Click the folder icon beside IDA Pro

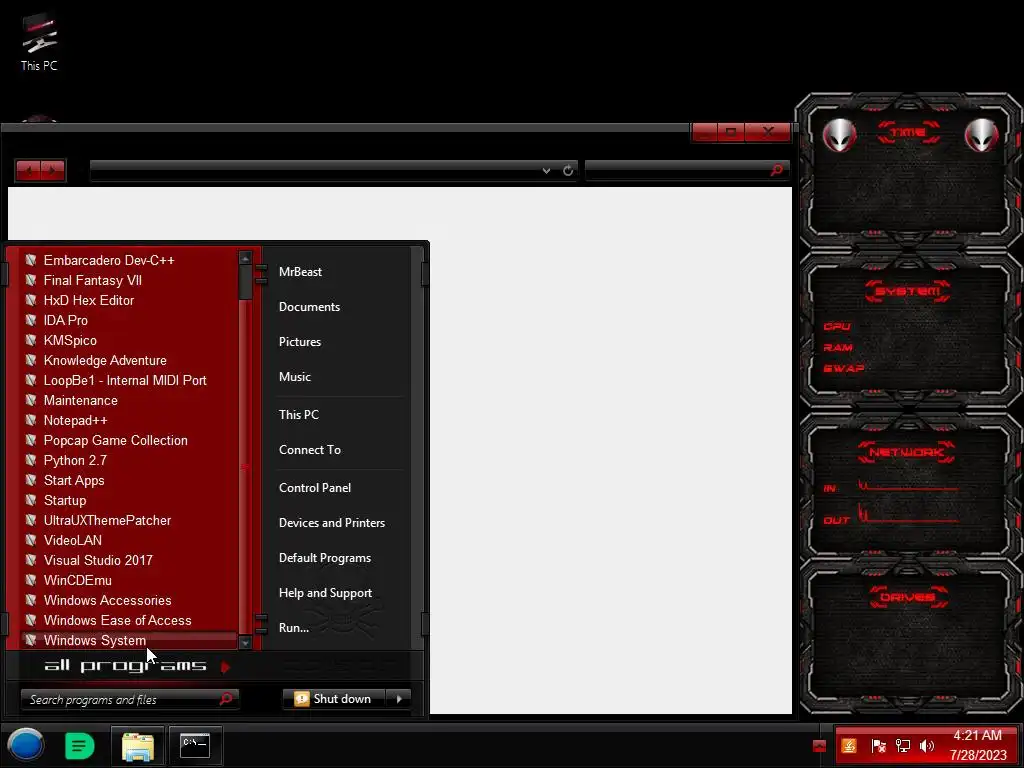point(31,320)
